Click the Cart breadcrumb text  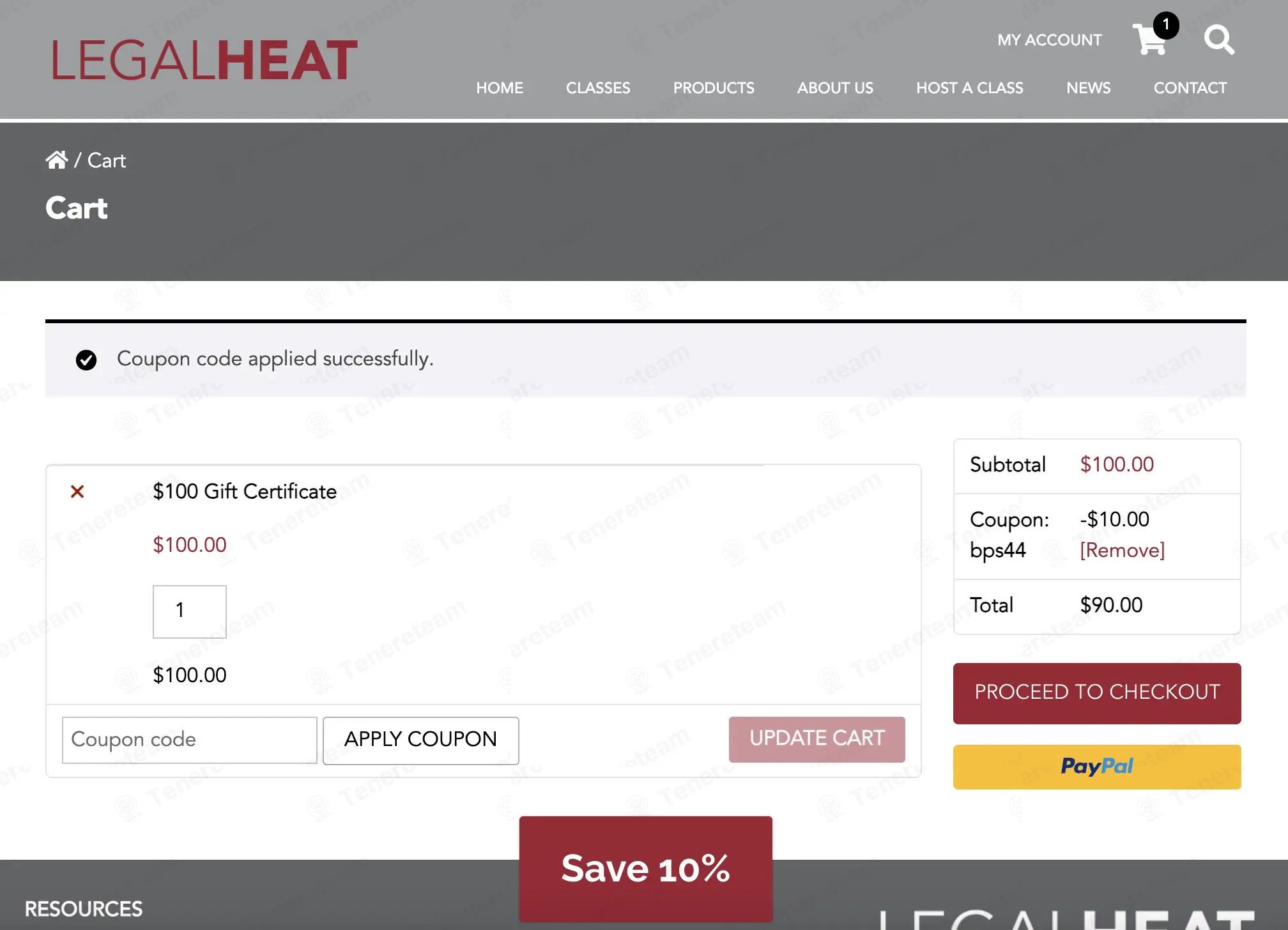[107, 160]
